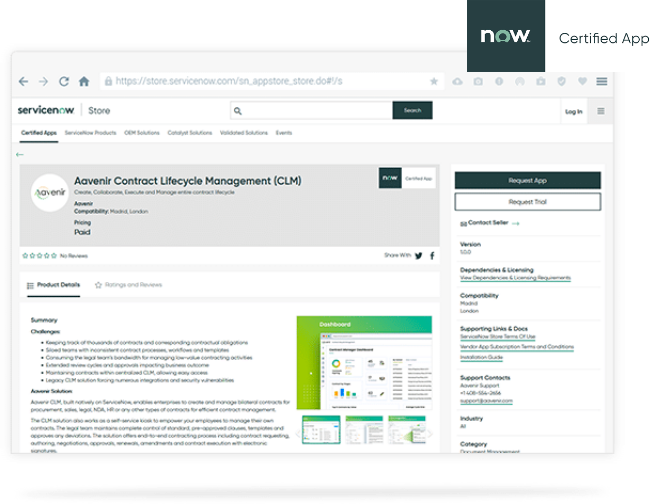Screen dimensions: 663x504
Task: Select the ServiceNow Products tab
Action: pyautogui.click(x=90, y=133)
